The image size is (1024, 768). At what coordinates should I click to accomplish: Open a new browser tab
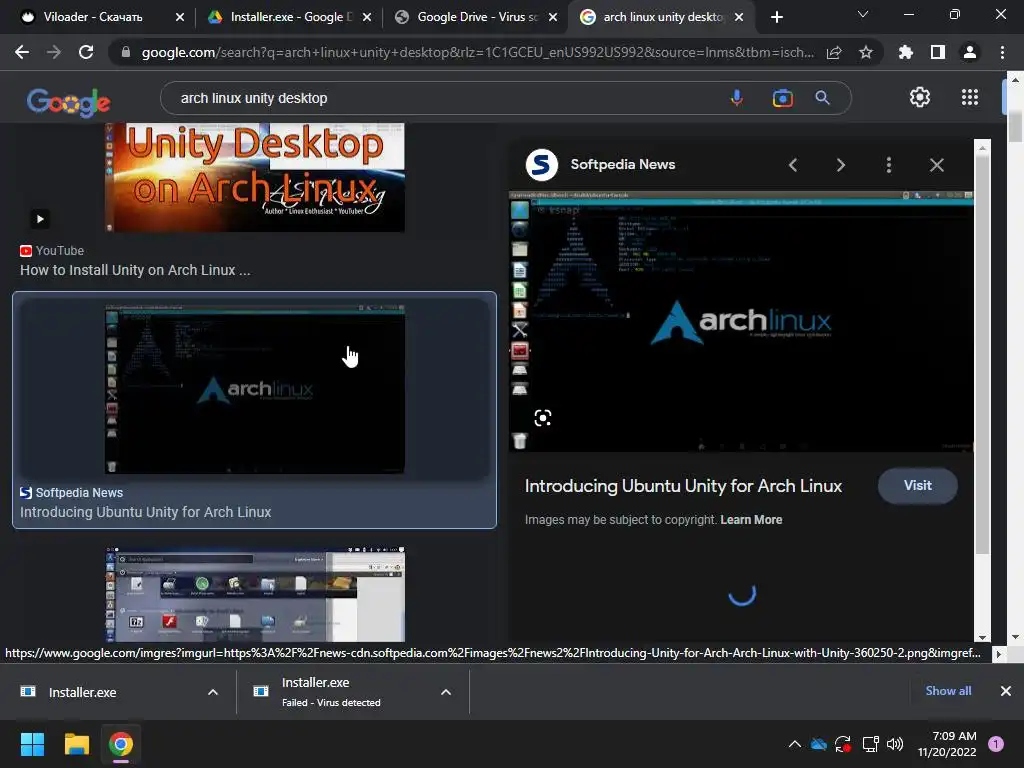(776, 17)
